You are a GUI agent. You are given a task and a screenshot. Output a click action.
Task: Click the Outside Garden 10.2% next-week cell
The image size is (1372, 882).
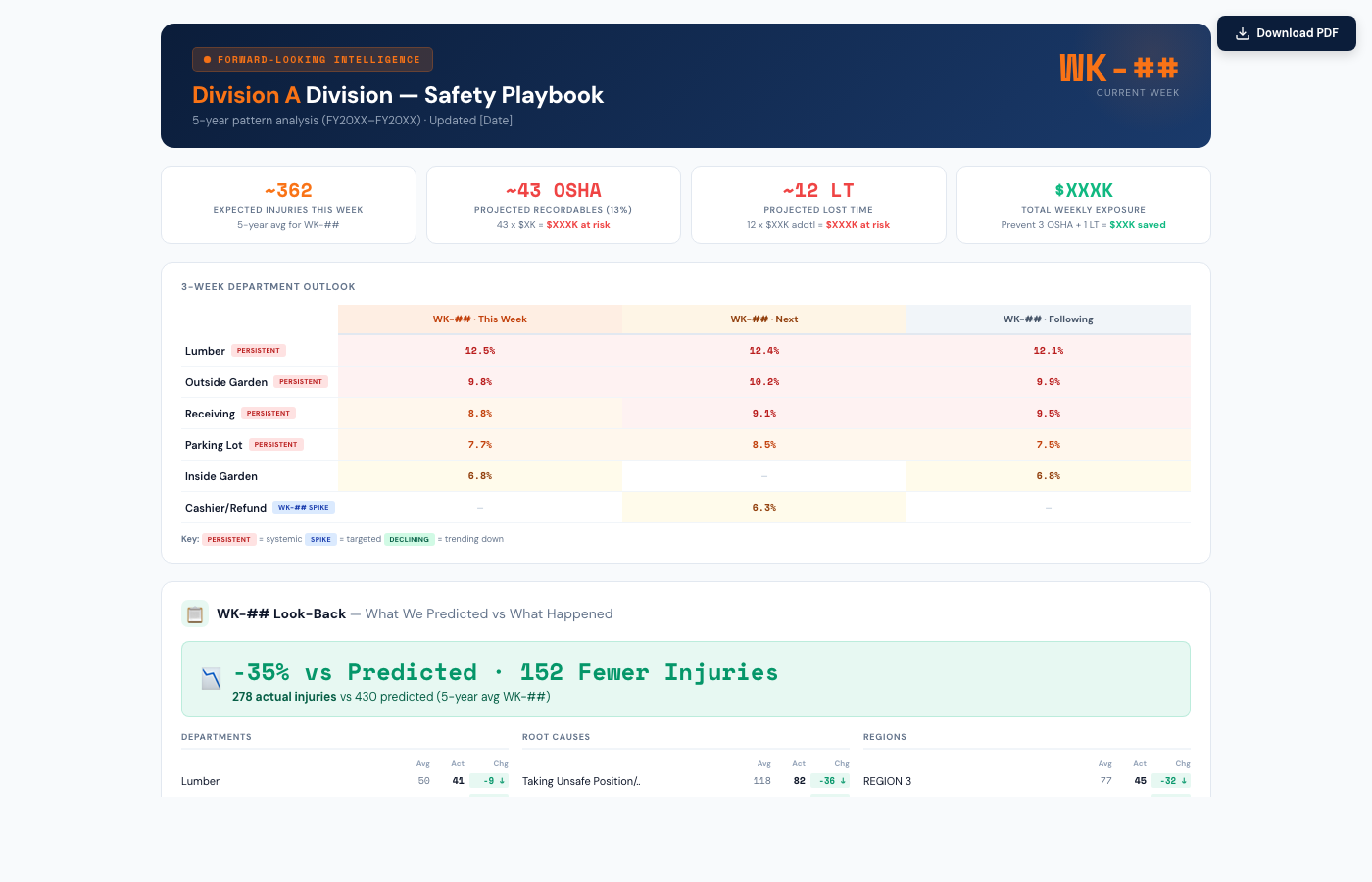point(763,382)
